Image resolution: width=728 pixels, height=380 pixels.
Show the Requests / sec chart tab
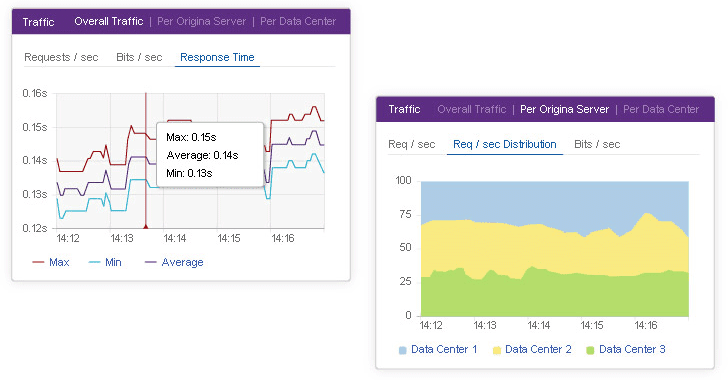61,57
